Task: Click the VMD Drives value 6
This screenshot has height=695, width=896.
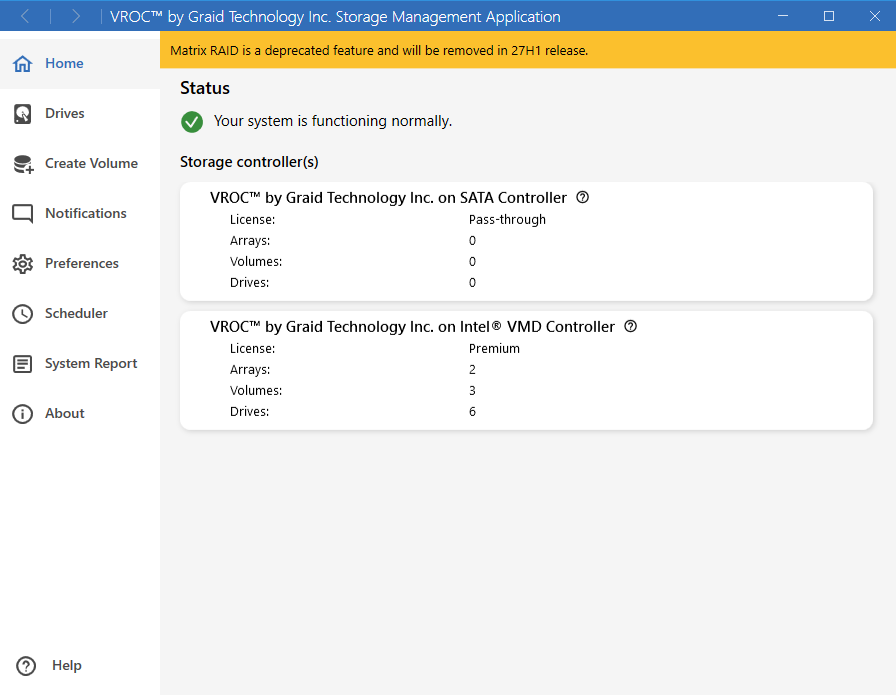Action: click(x=472, y=412)
